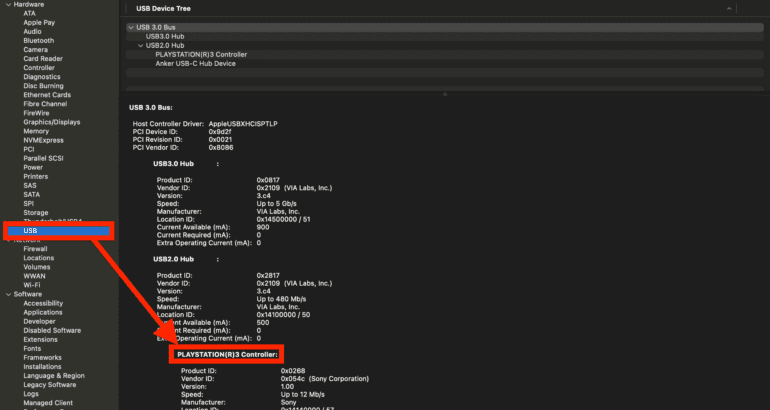Viewport: 770px width, 410px height.
Task: Open Bluetooth hardware info
Action: coord(38,40)
